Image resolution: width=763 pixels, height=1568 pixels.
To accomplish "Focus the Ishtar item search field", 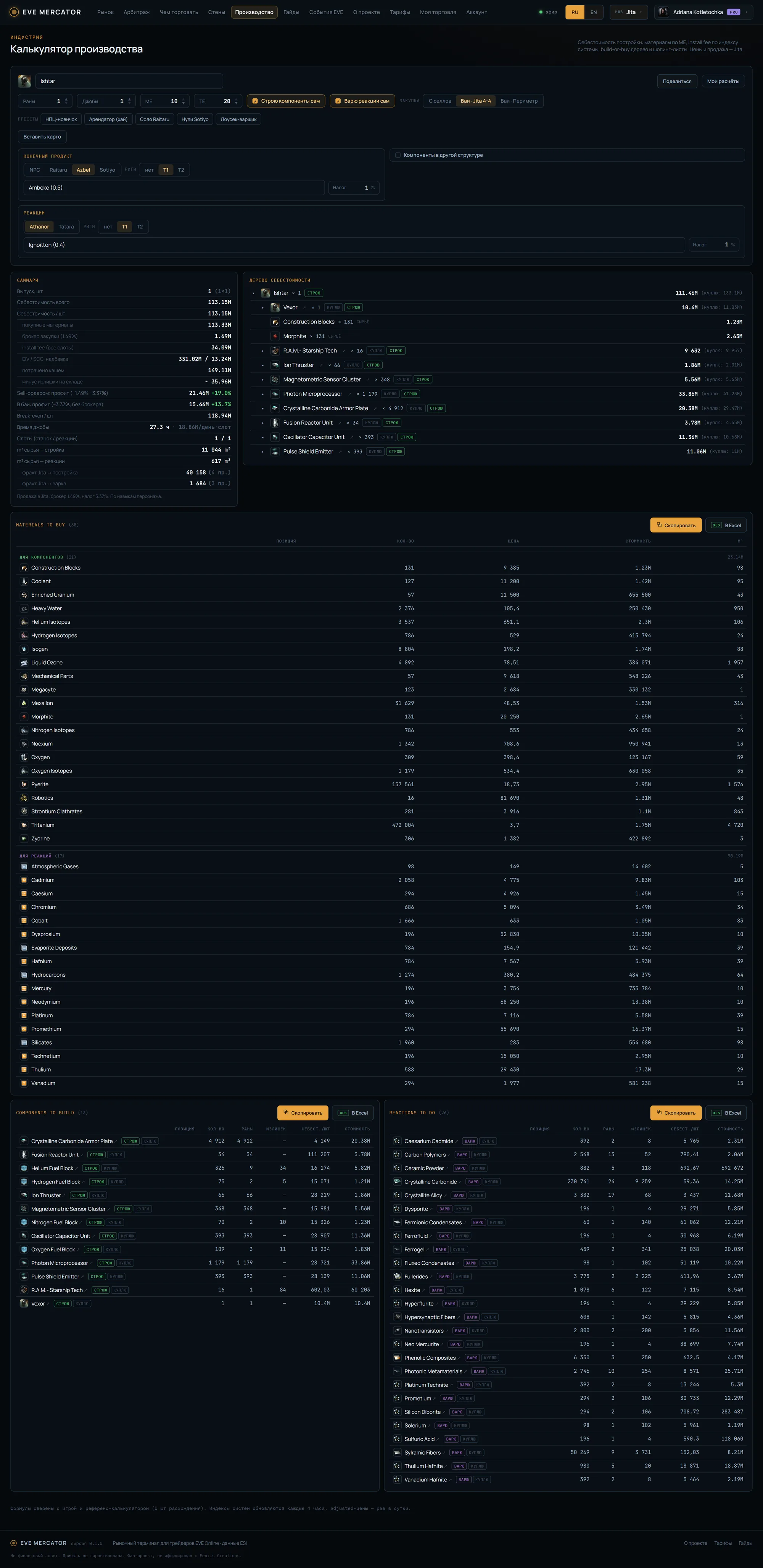I will pos(129,81).
